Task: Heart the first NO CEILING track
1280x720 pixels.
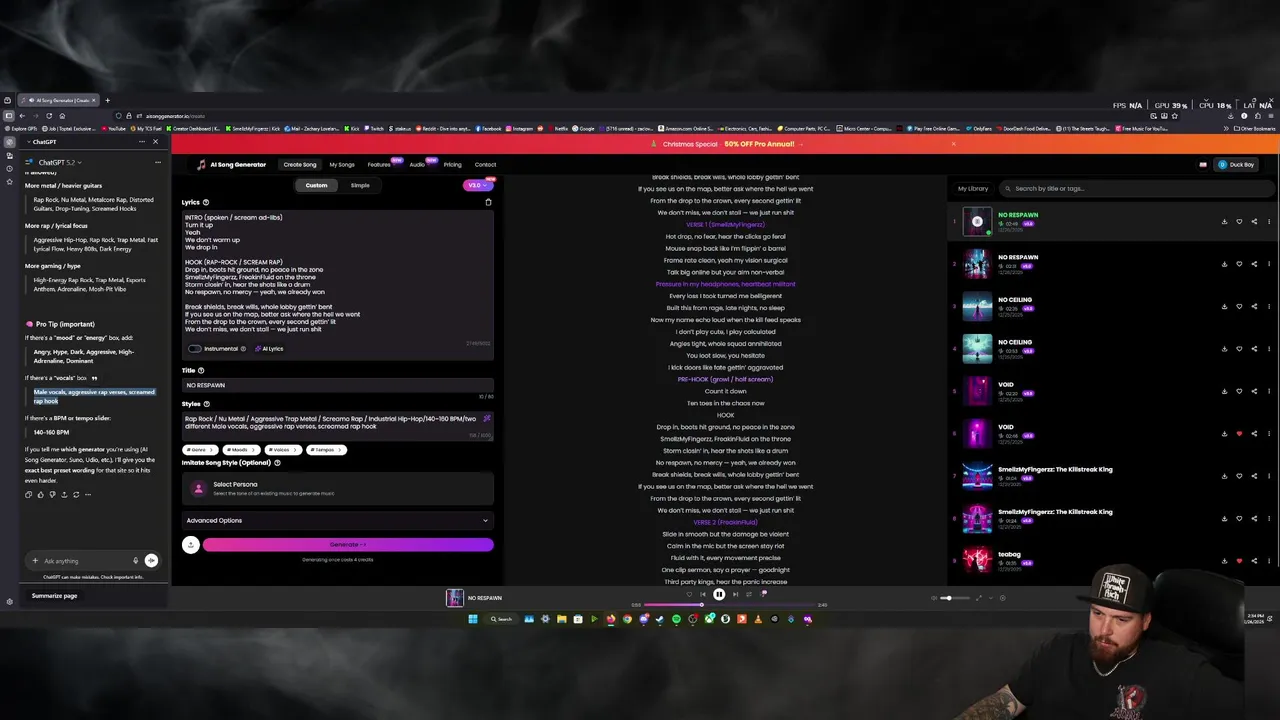Action: point(1239,307)
